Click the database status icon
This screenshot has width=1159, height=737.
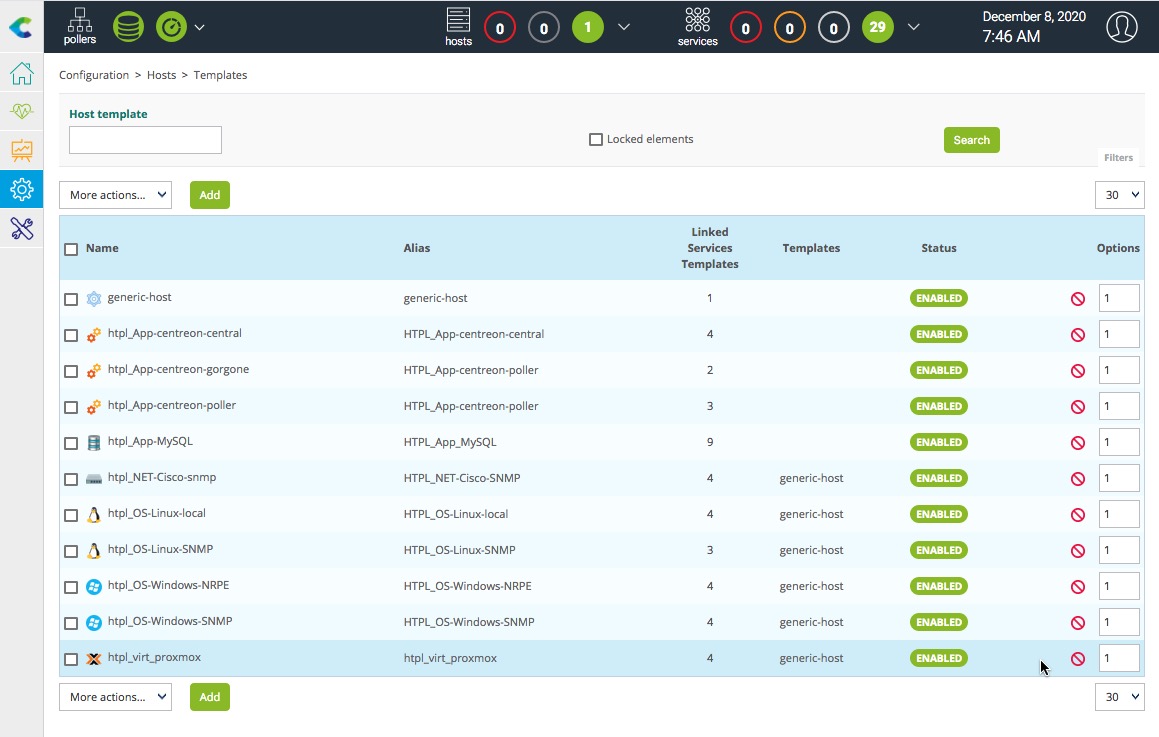tap(128, 27)
